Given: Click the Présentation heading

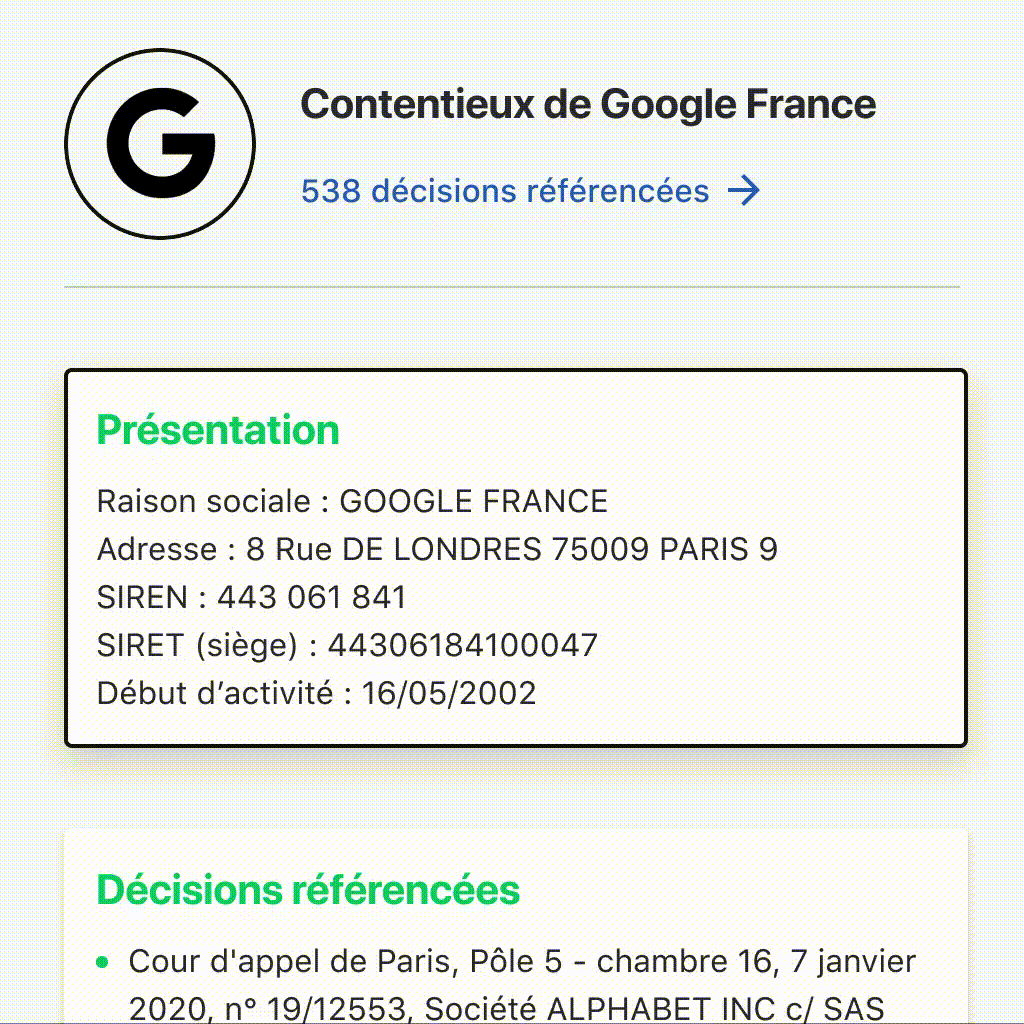Looking at the screenshot, I should point(218,430).
